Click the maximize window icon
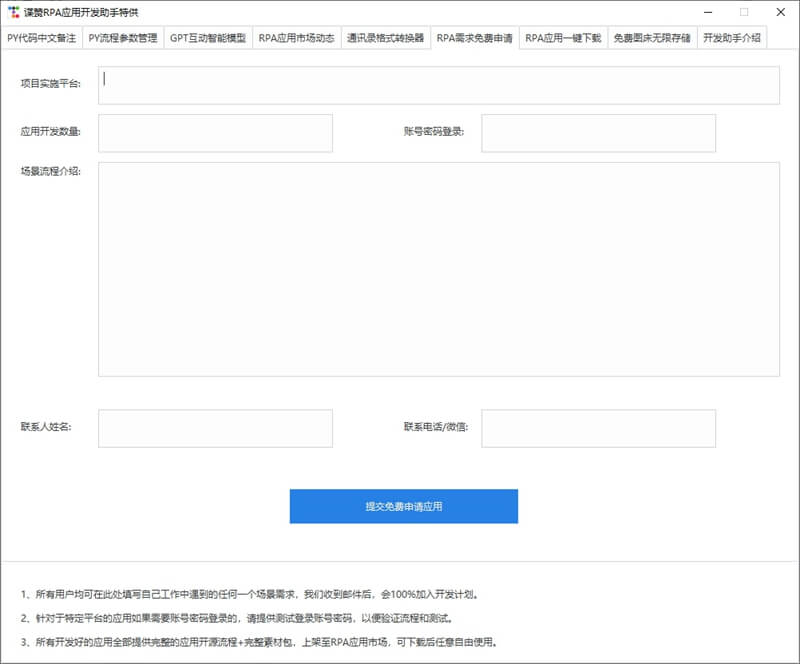 click(x=744, y=12)
